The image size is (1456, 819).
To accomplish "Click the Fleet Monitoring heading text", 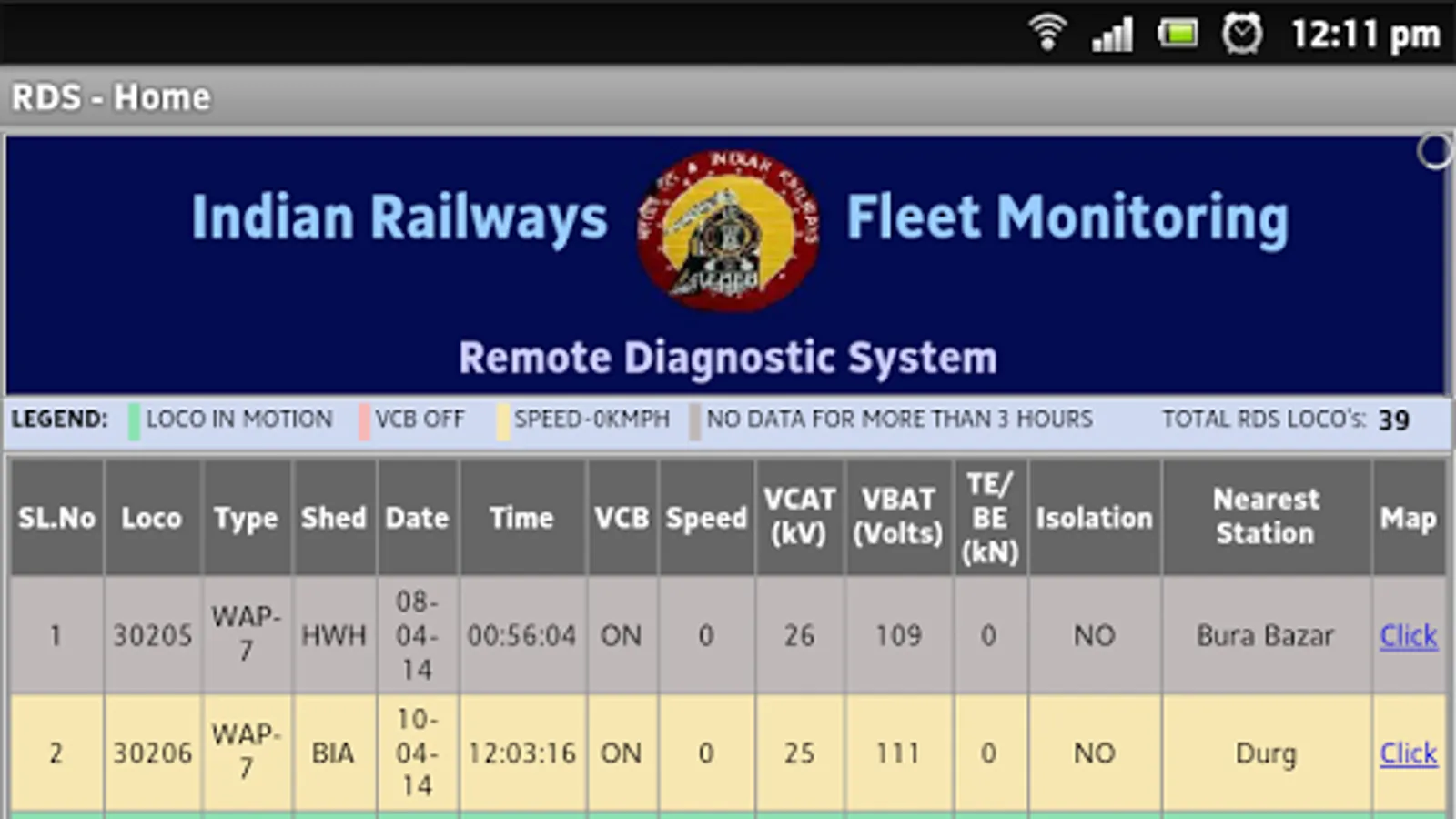I will [x=1068, y=218].
